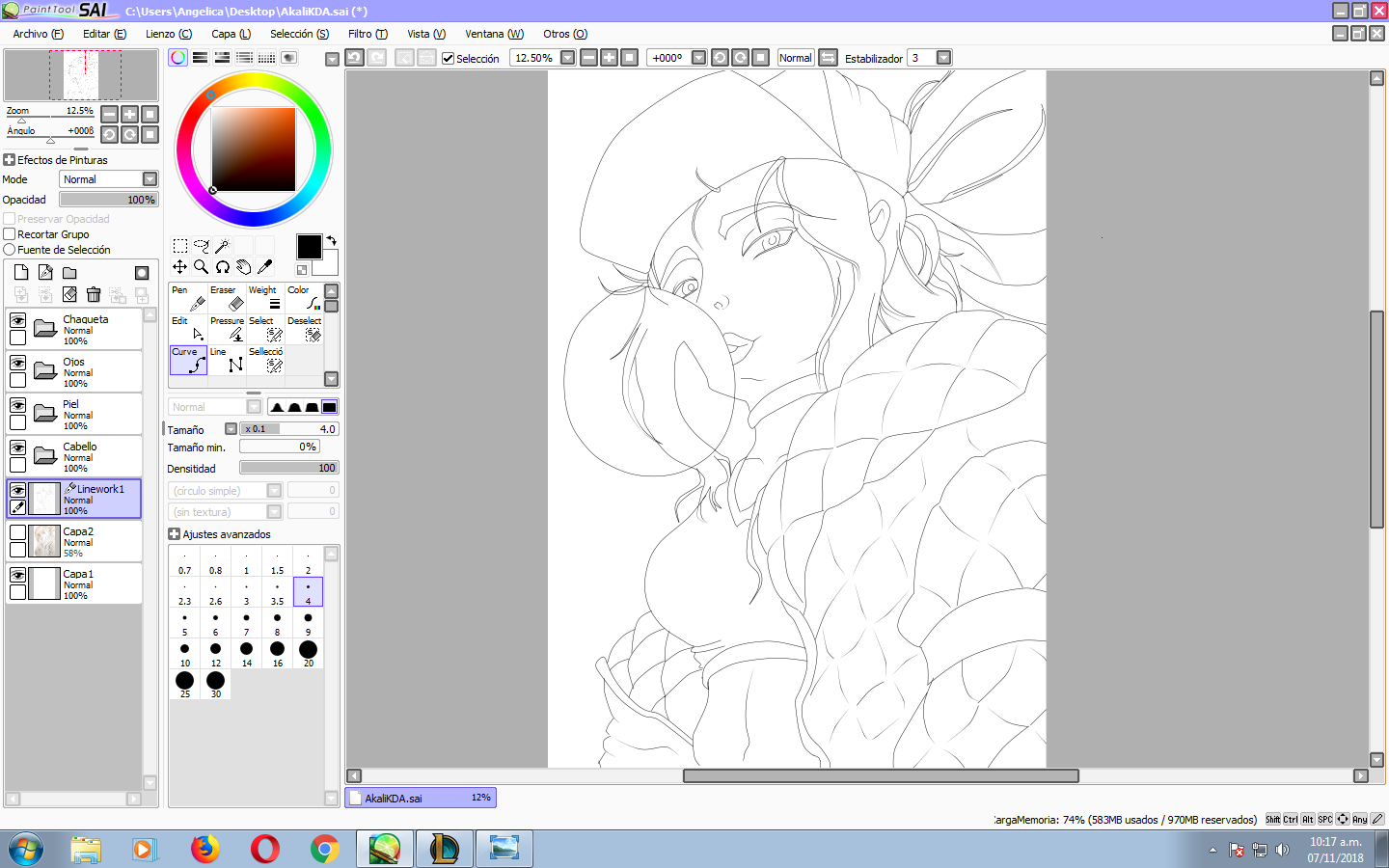Choose the Weight linework tool
The width and height of the screenshot is (1389, 868).
click(265, 298)
